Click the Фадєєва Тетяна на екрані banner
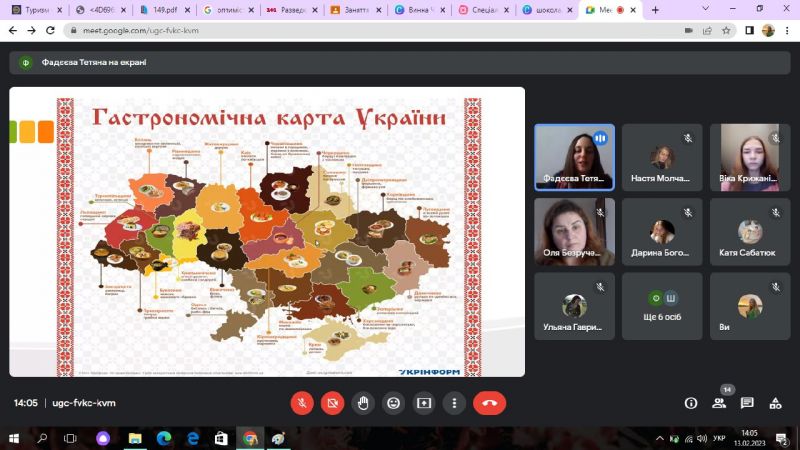The height and width of the screenshot is (450, 800). tap(400, 62)
